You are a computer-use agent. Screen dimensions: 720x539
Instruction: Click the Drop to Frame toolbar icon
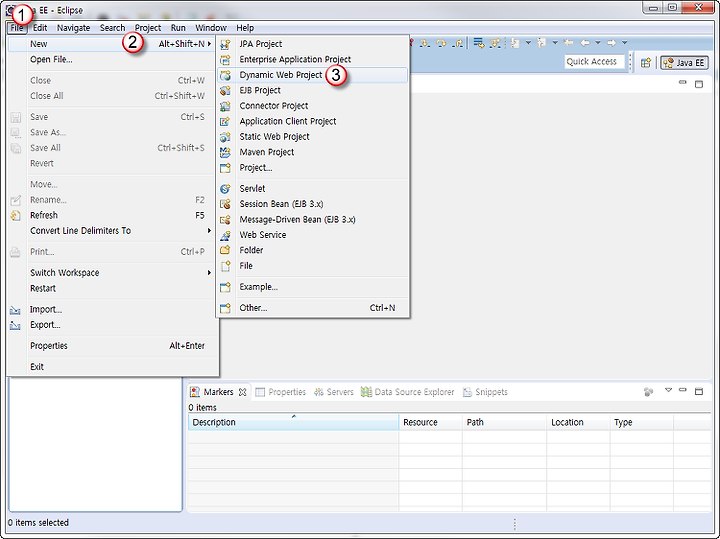click(x=479, y=43)
